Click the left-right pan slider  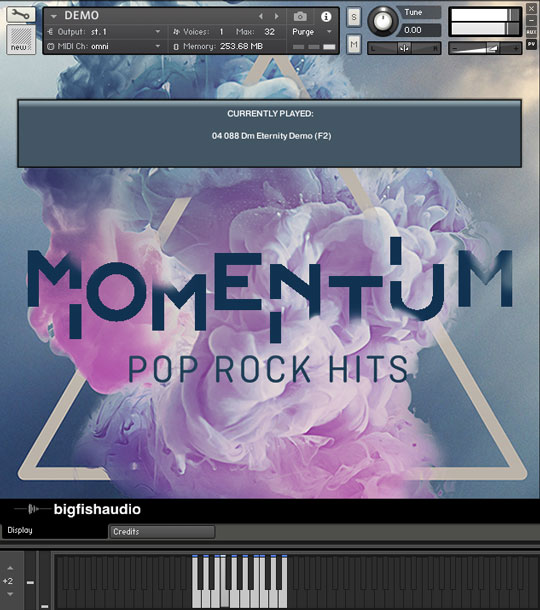pos(404,48)
